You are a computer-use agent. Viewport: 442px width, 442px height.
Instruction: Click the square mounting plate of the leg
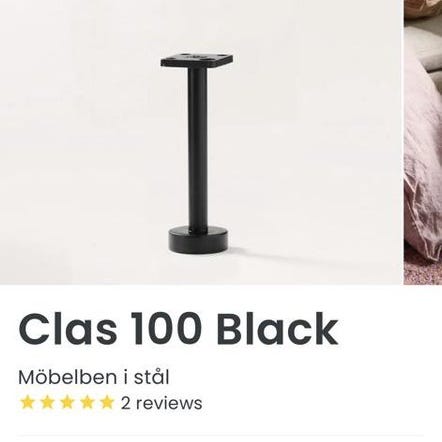pyautogui.click(x=197, y=61)
